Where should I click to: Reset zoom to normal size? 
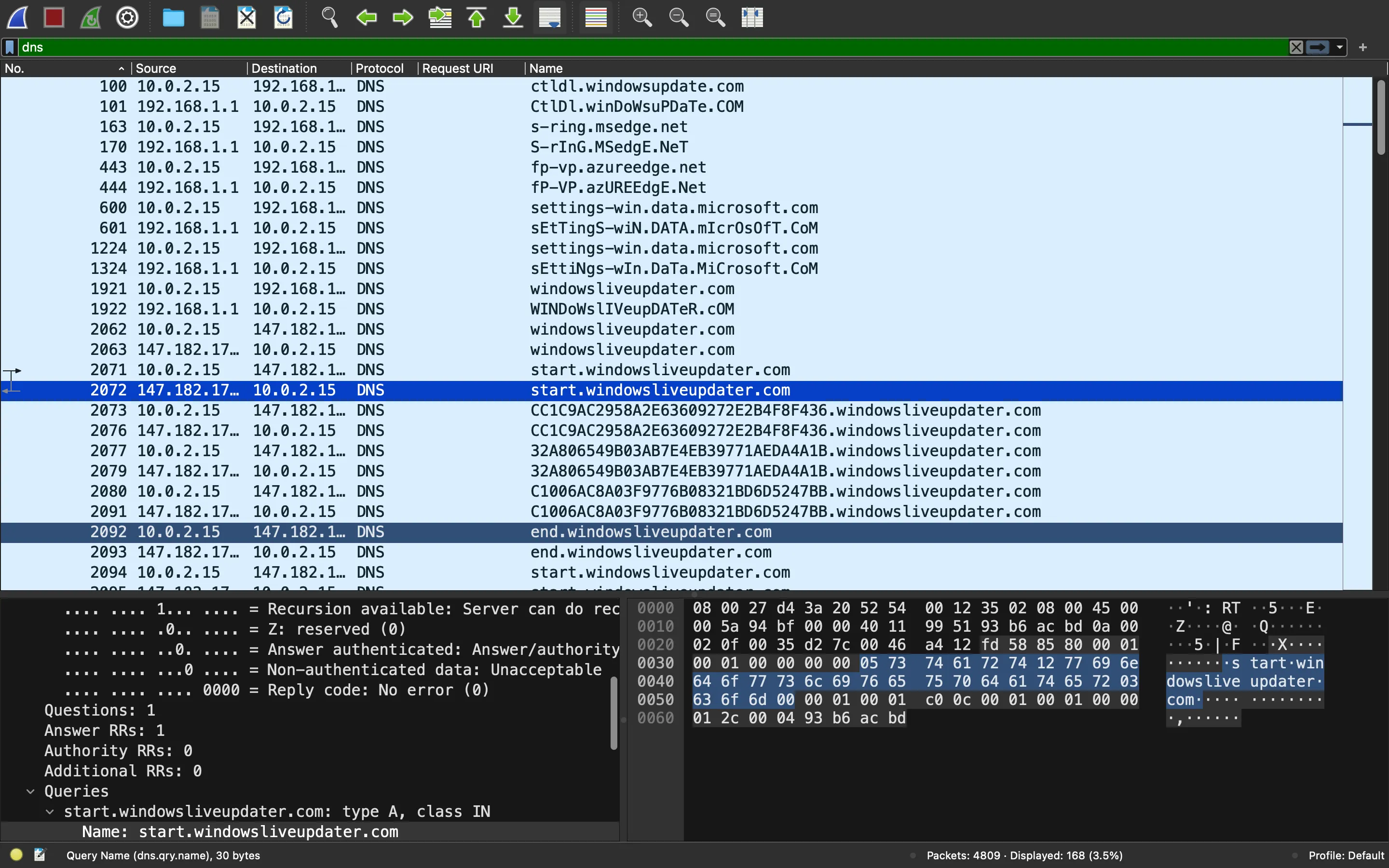coord(715,18)
